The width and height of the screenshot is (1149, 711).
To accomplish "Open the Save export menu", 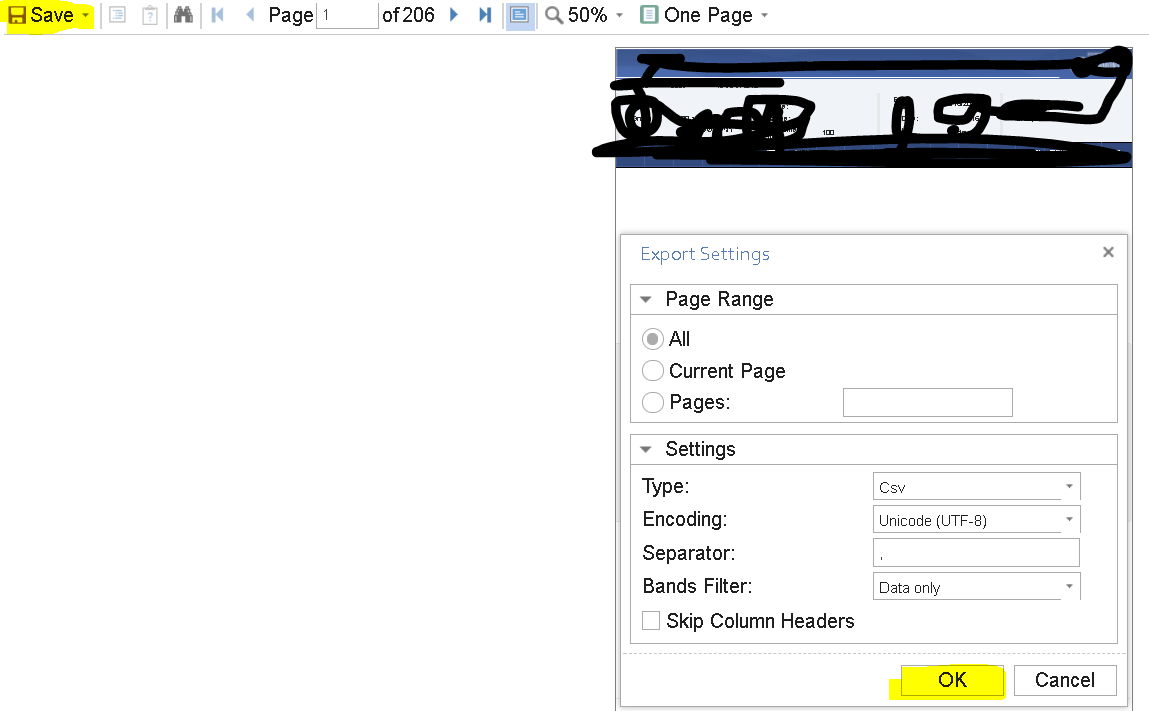I will click(x=49, y=15).
